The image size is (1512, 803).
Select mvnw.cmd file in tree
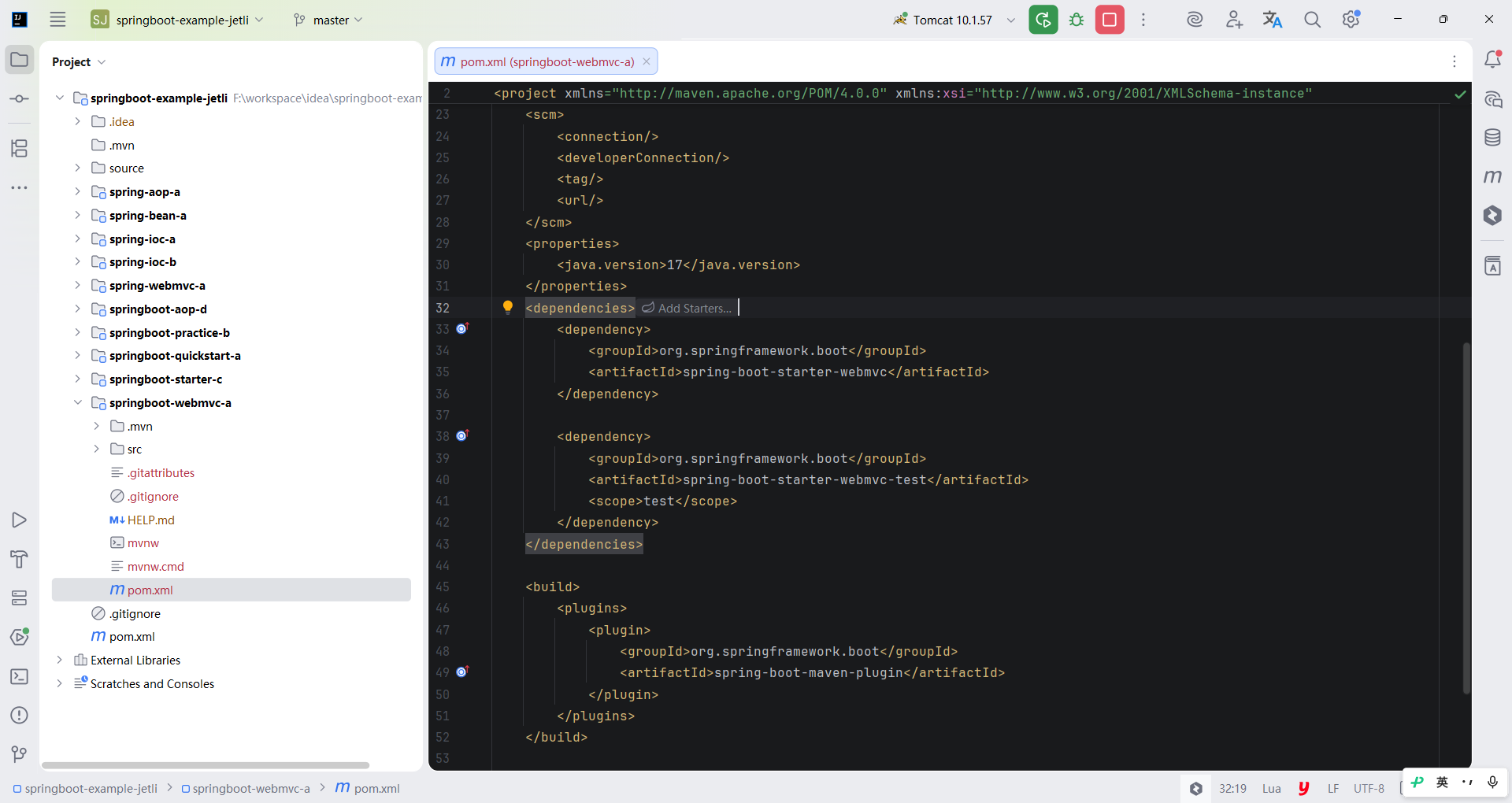156,566
